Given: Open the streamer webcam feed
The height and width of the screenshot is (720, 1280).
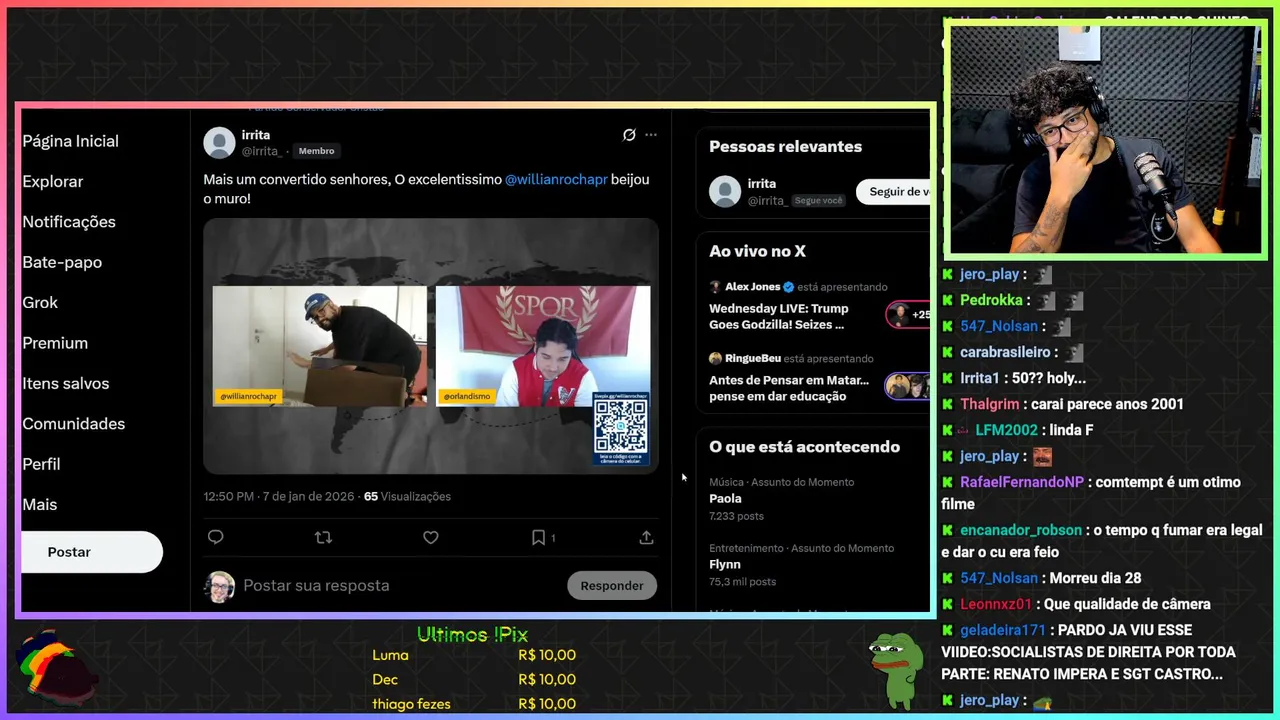Looking at the screenshot, I should [1106, 139].
